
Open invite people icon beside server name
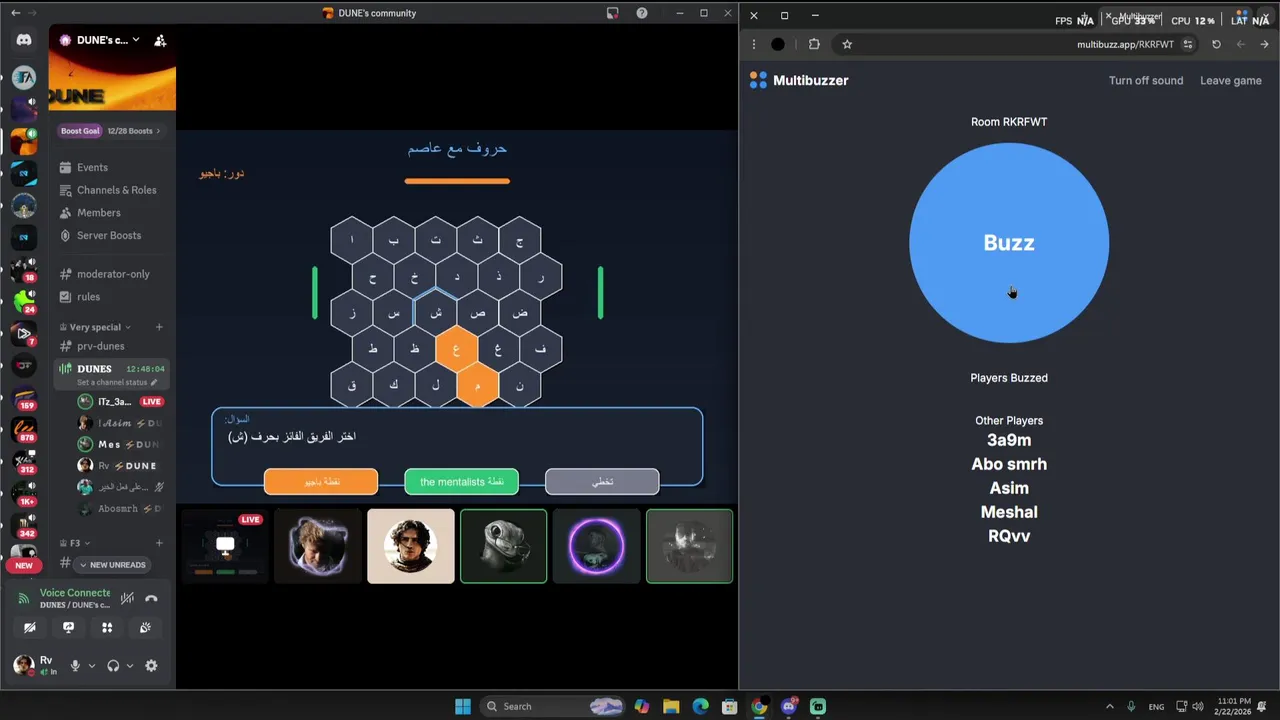pos(160,40)
